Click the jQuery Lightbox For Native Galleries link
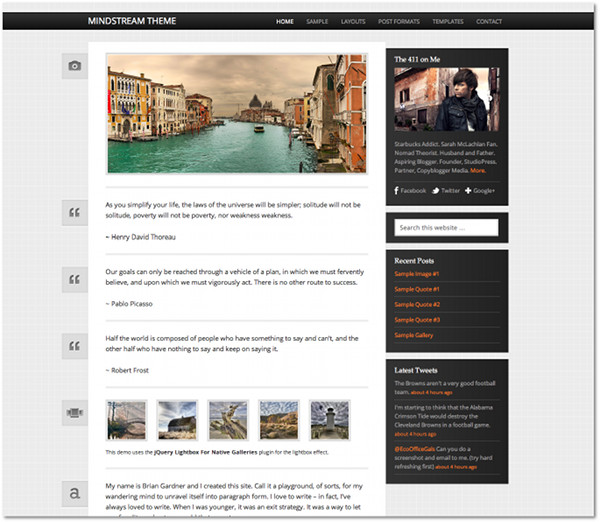Viewport: 600px width, 522px height. pyautogui.click(x=205, y=452)
